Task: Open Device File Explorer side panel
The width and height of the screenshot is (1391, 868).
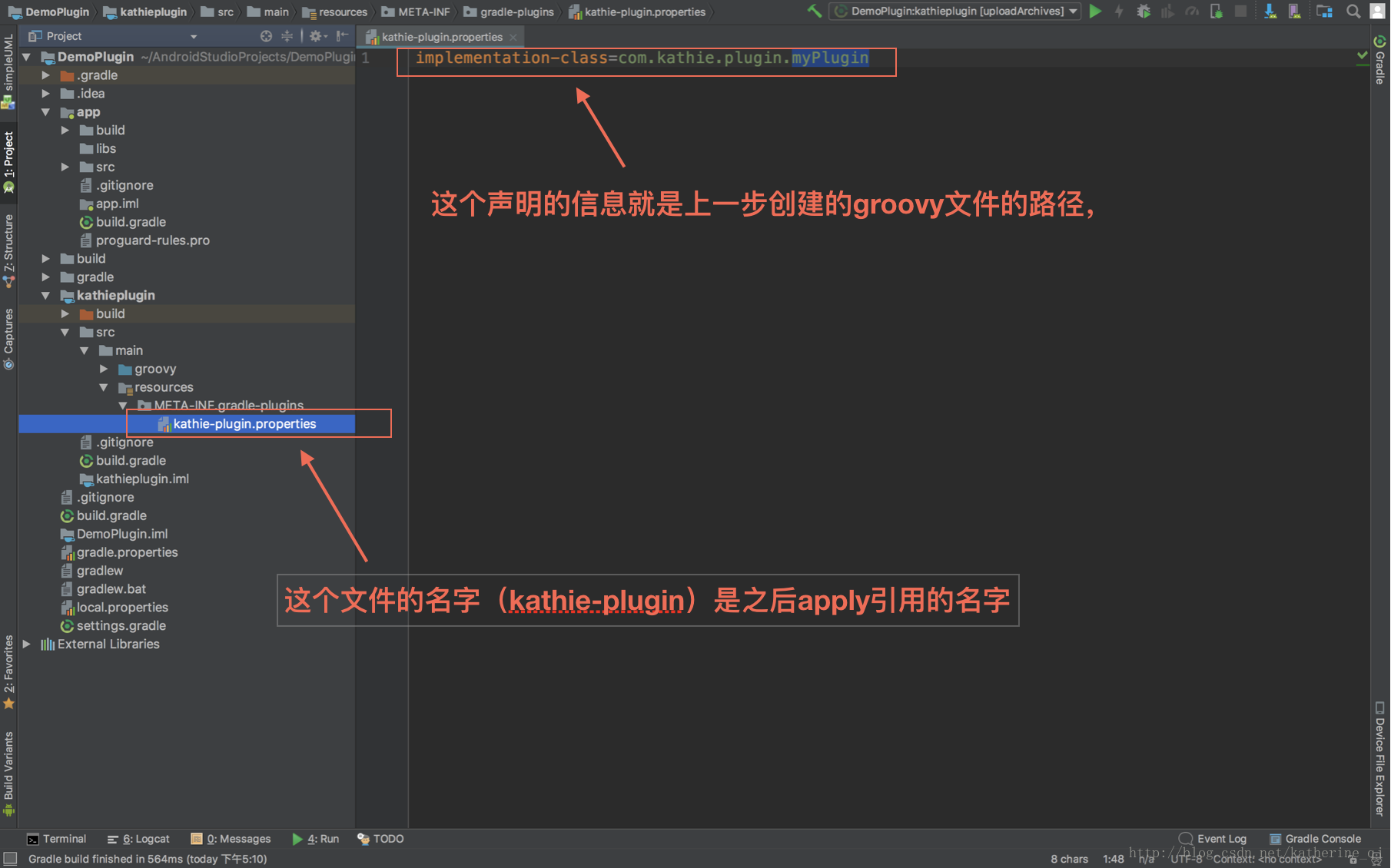Action: pos(1380,758)
